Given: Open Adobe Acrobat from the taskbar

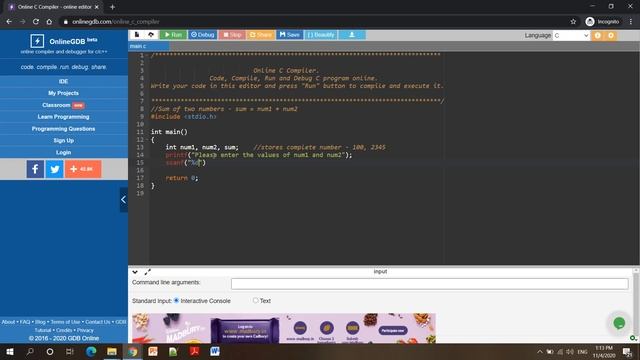Looking at the screenshot, I should tap(194, 351).
